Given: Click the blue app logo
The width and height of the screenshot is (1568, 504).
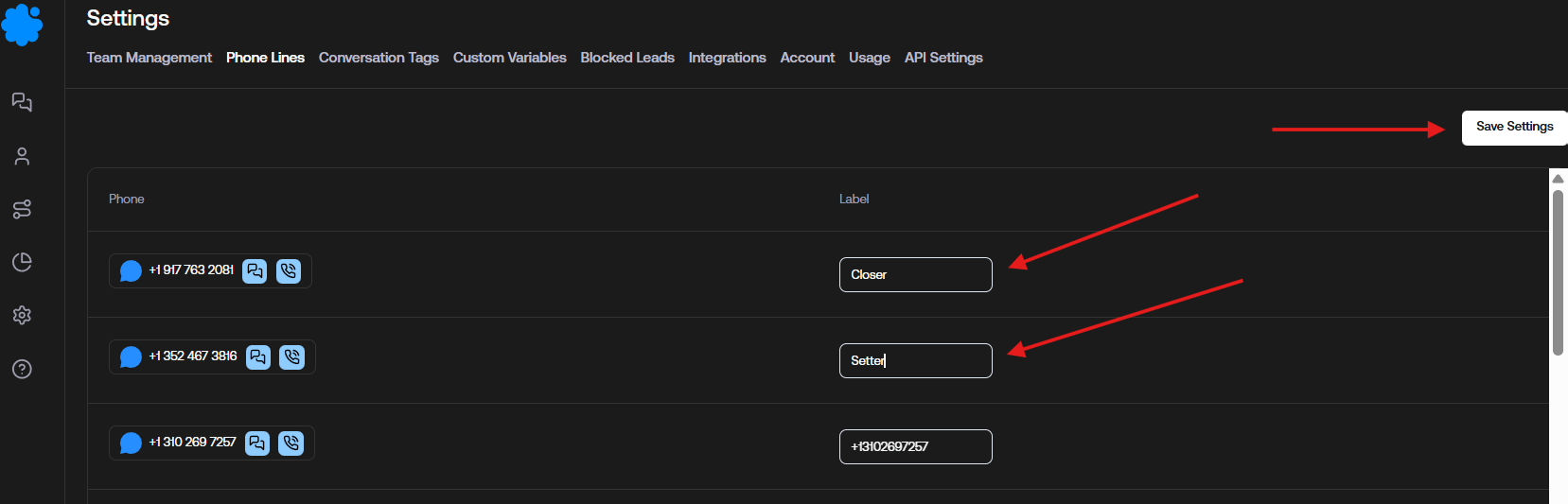Looking at the screenshot, I should point(22,24).
